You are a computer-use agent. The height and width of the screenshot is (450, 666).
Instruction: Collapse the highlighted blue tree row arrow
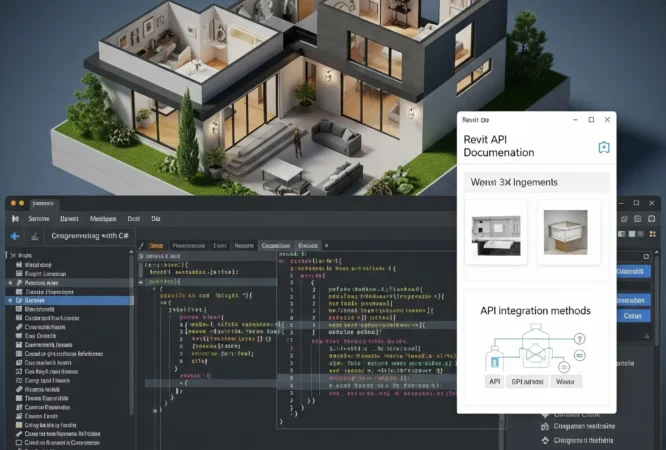click(x=10, y=300)
